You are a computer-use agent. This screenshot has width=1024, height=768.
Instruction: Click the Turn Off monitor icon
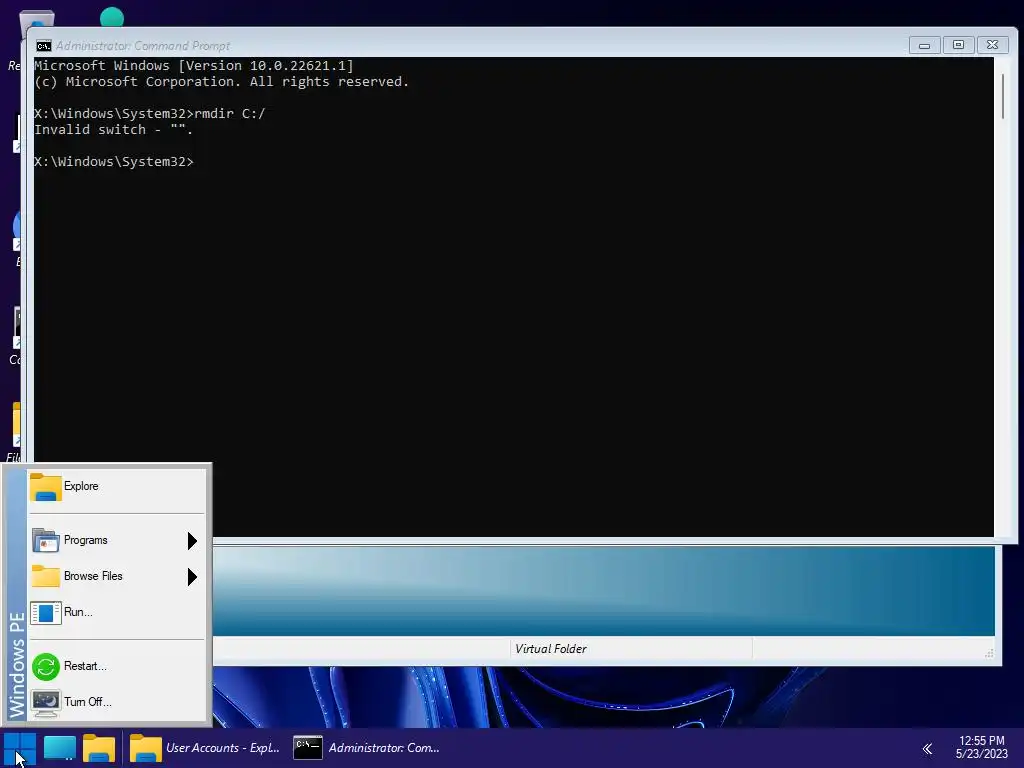pos(46,703)
